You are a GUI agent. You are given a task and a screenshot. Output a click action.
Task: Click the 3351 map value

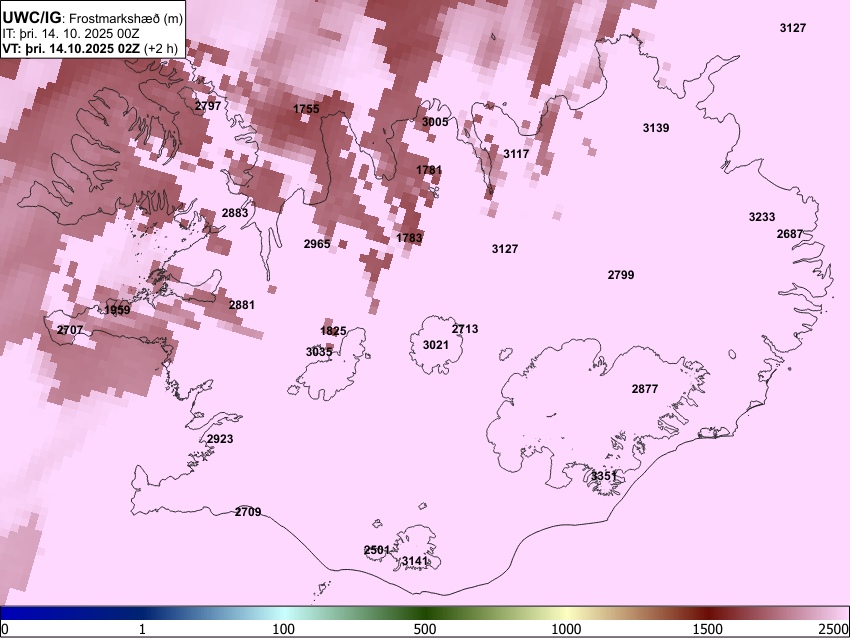pos(603,476)
